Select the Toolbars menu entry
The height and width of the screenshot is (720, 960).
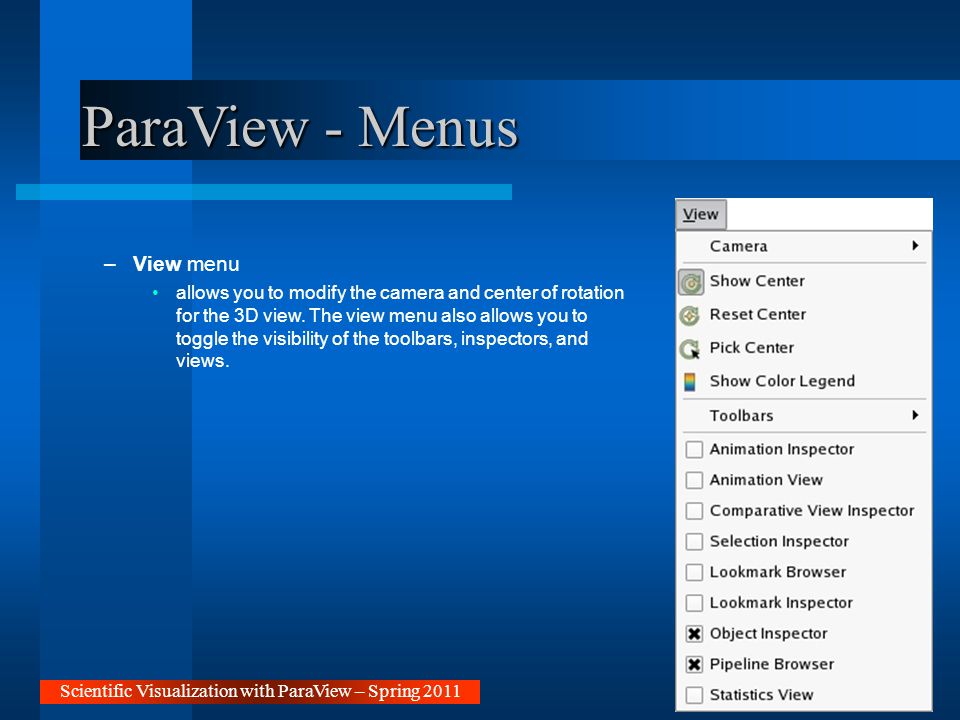click(803, 416)
